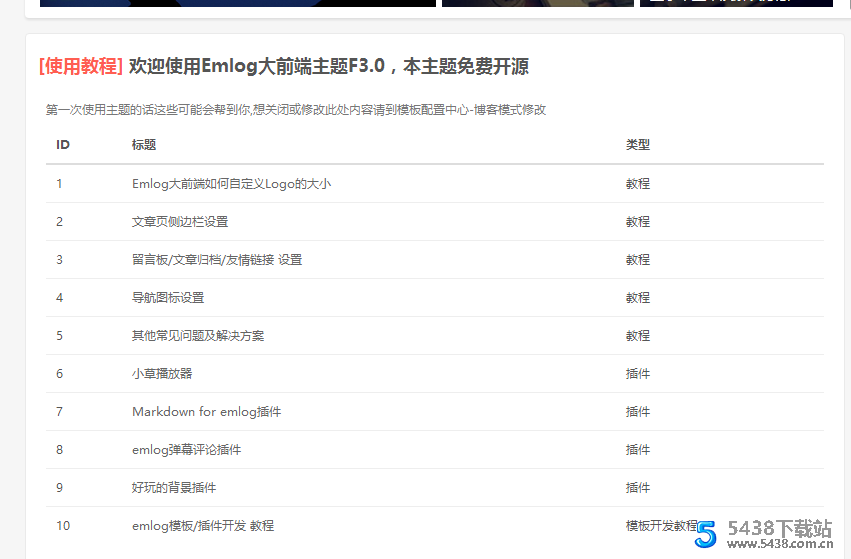Click ID cell 8
Image resolution: width=851 pixels, height=559 pixels.
[59, 450]
